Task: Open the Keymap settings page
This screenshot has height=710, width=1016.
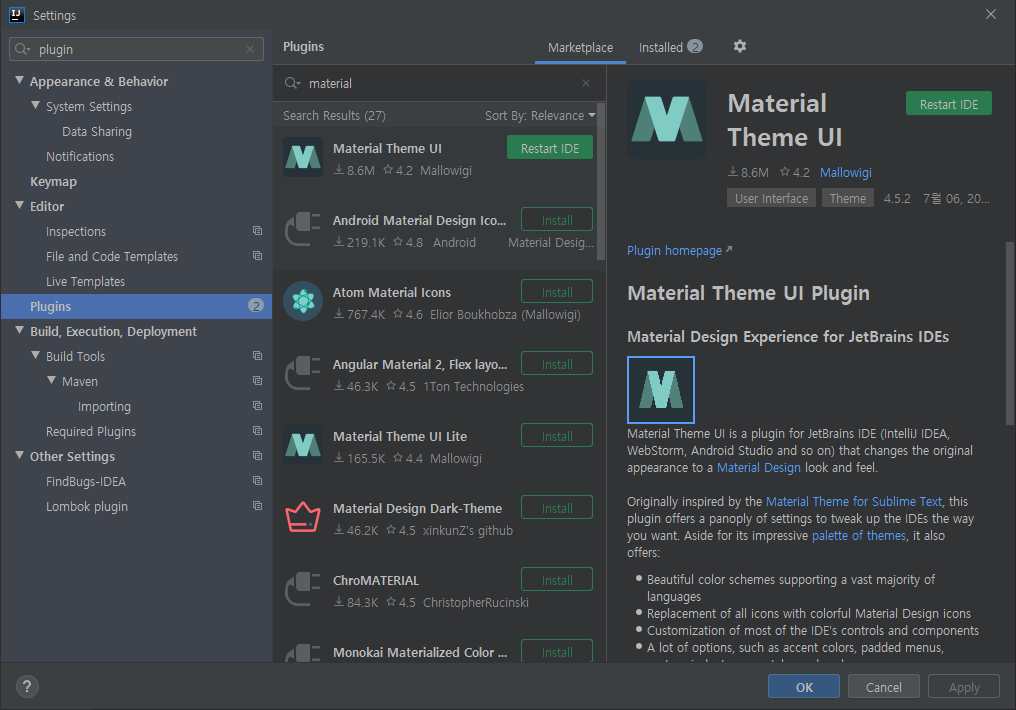Action: [53, 181]
